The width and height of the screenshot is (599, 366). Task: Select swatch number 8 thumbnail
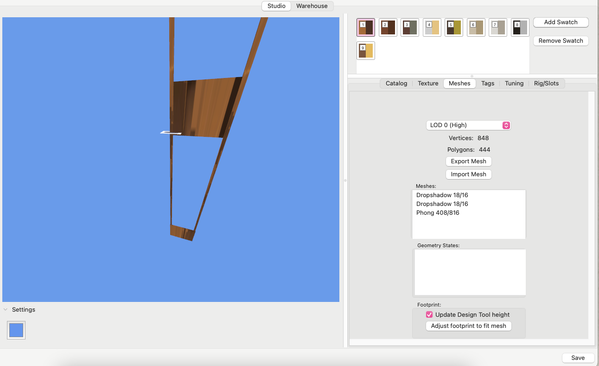(x=520, y=28)
